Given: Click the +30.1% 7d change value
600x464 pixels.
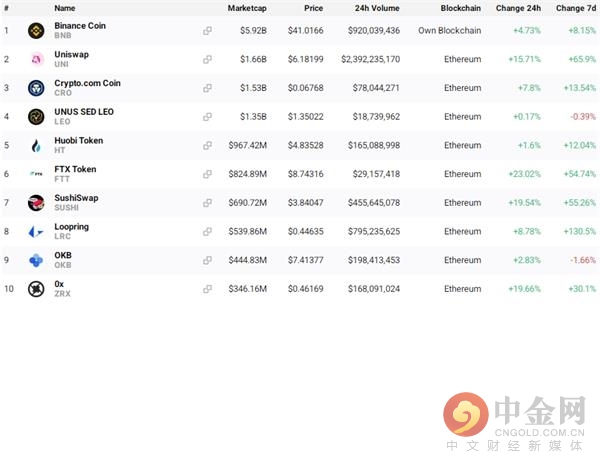Looking at the screenshot, I should tap(582, 289).
